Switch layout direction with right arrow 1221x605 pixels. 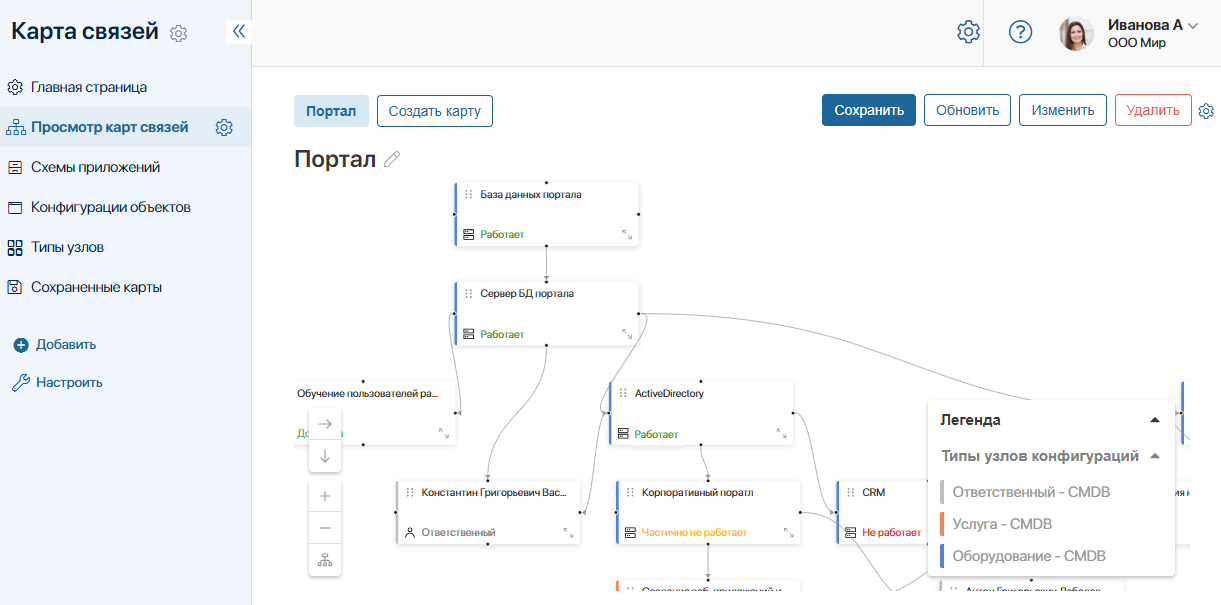[x=325, y=424]
